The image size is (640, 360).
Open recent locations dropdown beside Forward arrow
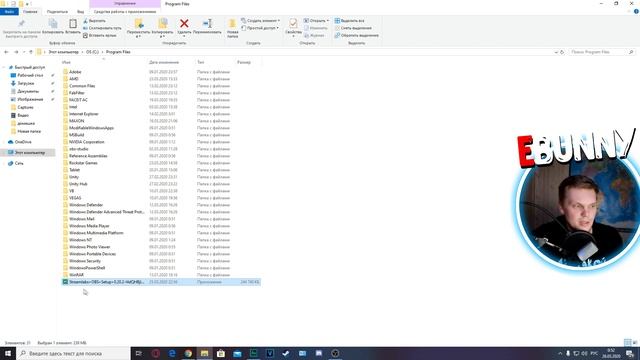pos(24,52)
